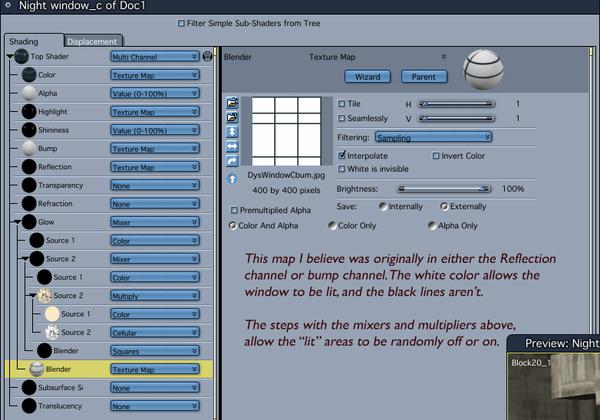This screenshot has height=420, width=600.
Task: Click the Refraction channel sphere icon
Action: click(29, 203)
